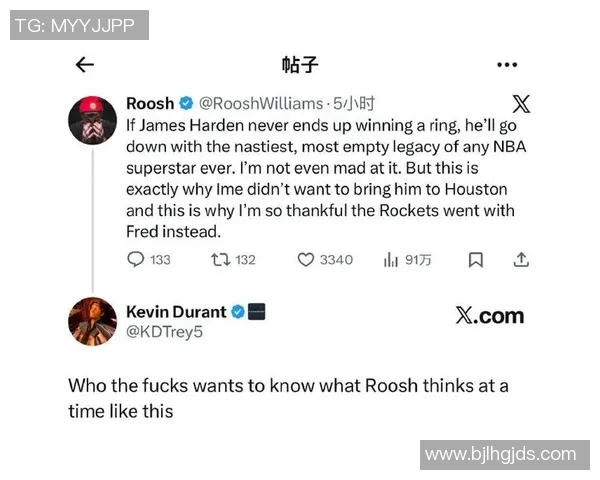
Task: Click Kevin Durant's verified badge
Action: (x=238, y=312)
